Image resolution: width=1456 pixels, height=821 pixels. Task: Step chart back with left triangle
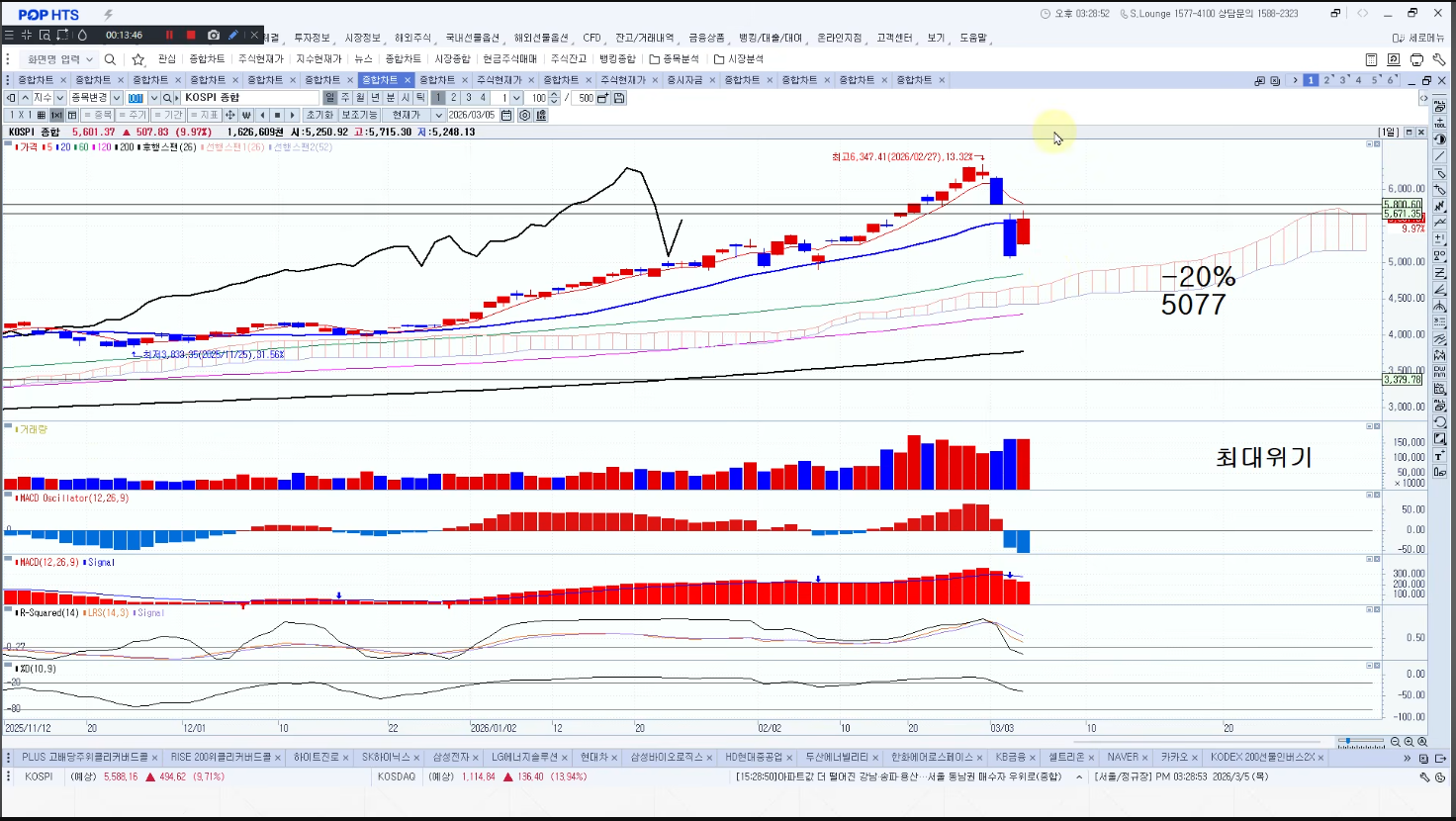click(262, 116)
